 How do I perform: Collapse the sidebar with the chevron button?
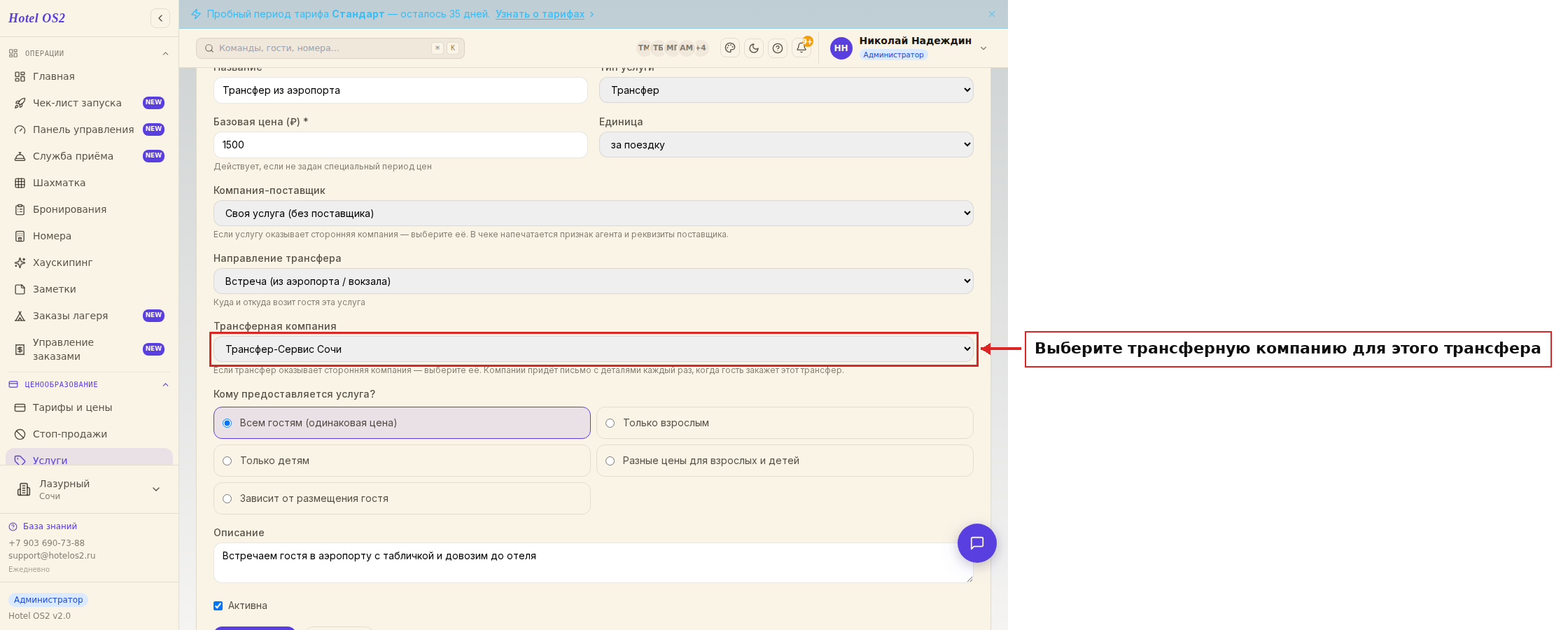pos(160,18)
